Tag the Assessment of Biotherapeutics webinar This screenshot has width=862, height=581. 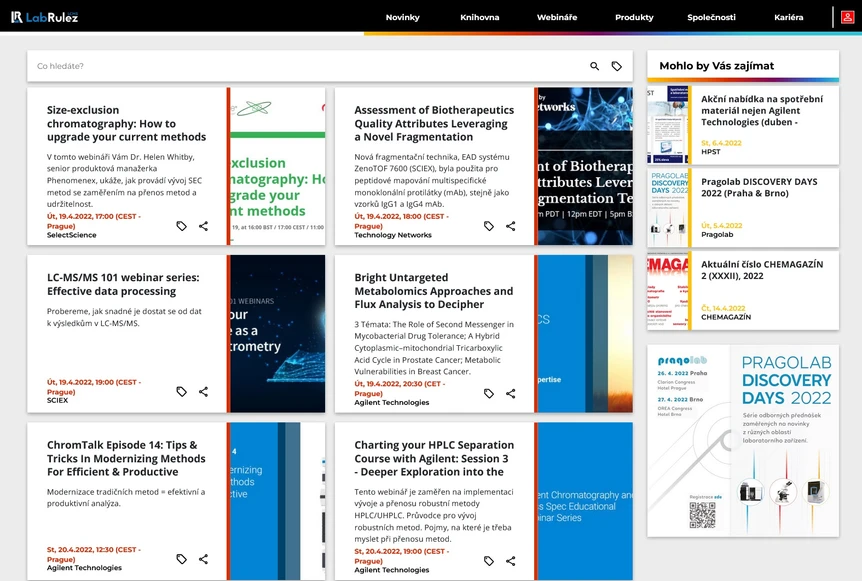[489, 226]
